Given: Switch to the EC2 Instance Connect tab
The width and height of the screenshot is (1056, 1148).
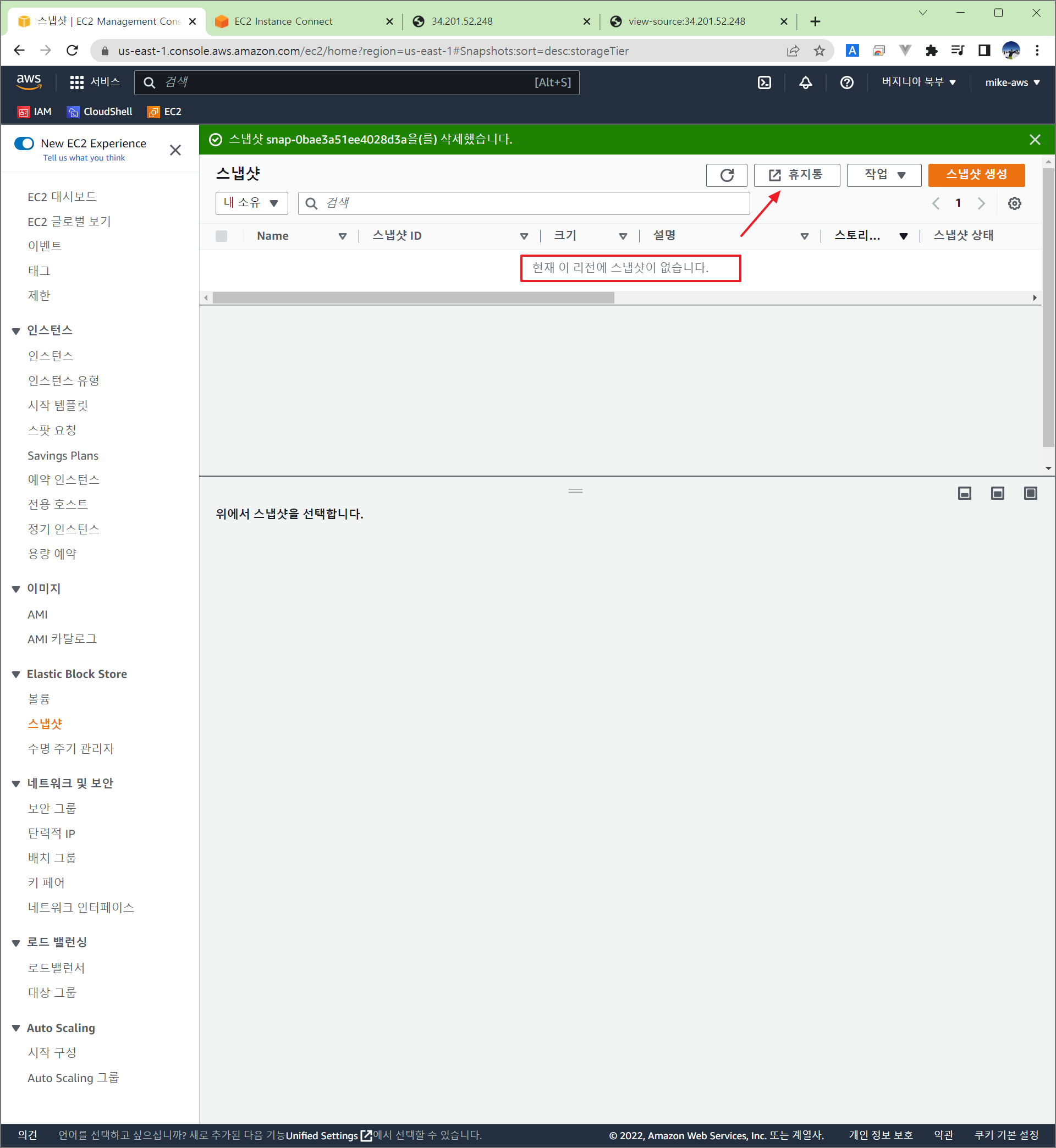Looking at the screenshot, I should 283,21.
